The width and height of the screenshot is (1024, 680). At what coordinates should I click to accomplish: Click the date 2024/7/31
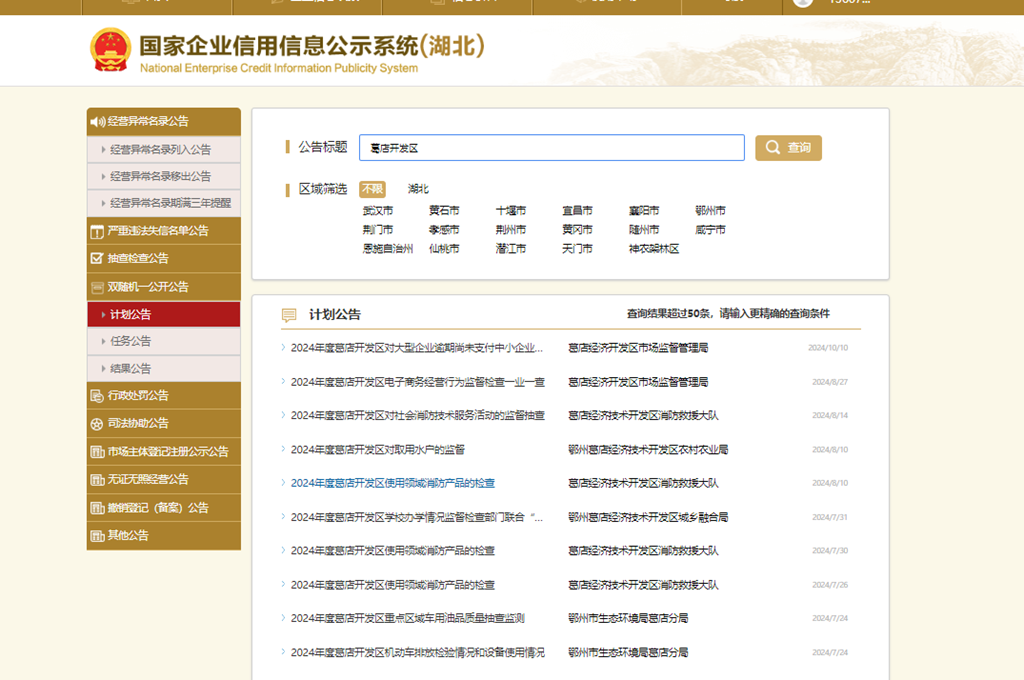(x=830, y=517)
